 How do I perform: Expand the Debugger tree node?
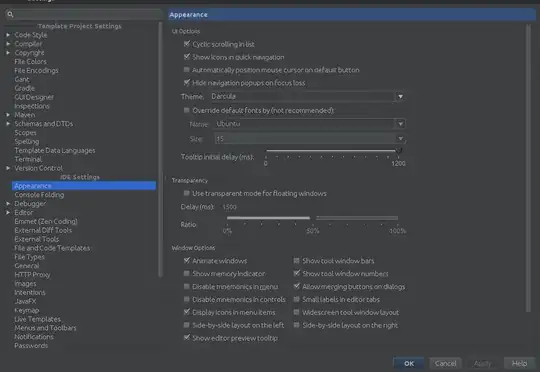point(8,204)
